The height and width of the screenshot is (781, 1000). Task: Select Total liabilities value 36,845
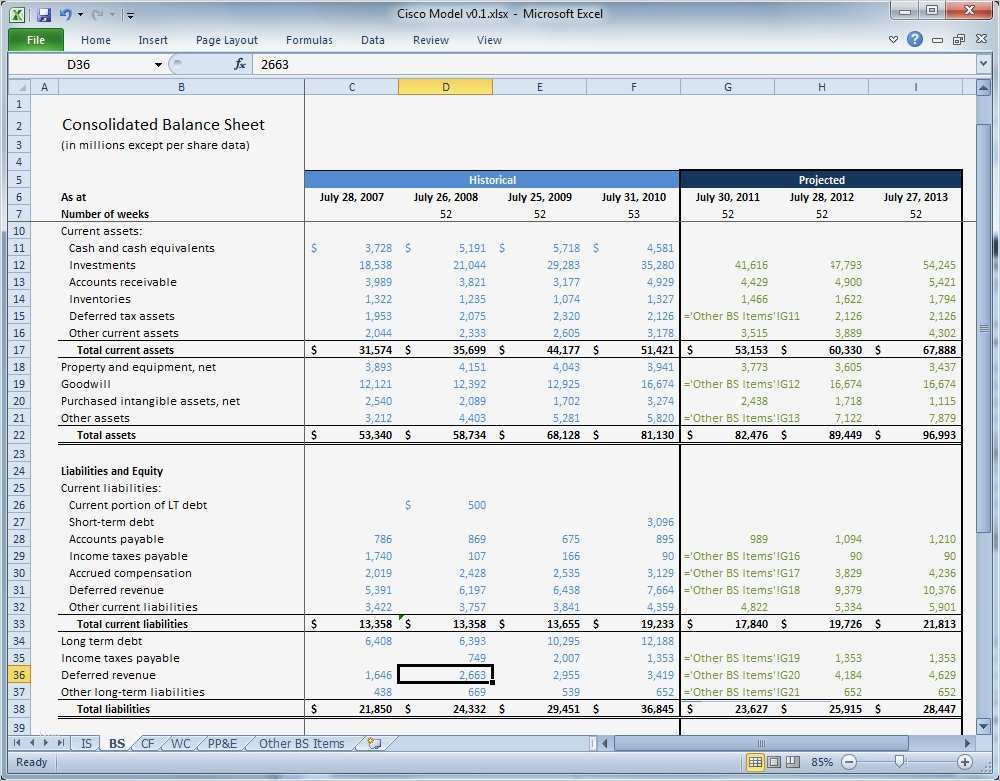[x=633, y=709]
